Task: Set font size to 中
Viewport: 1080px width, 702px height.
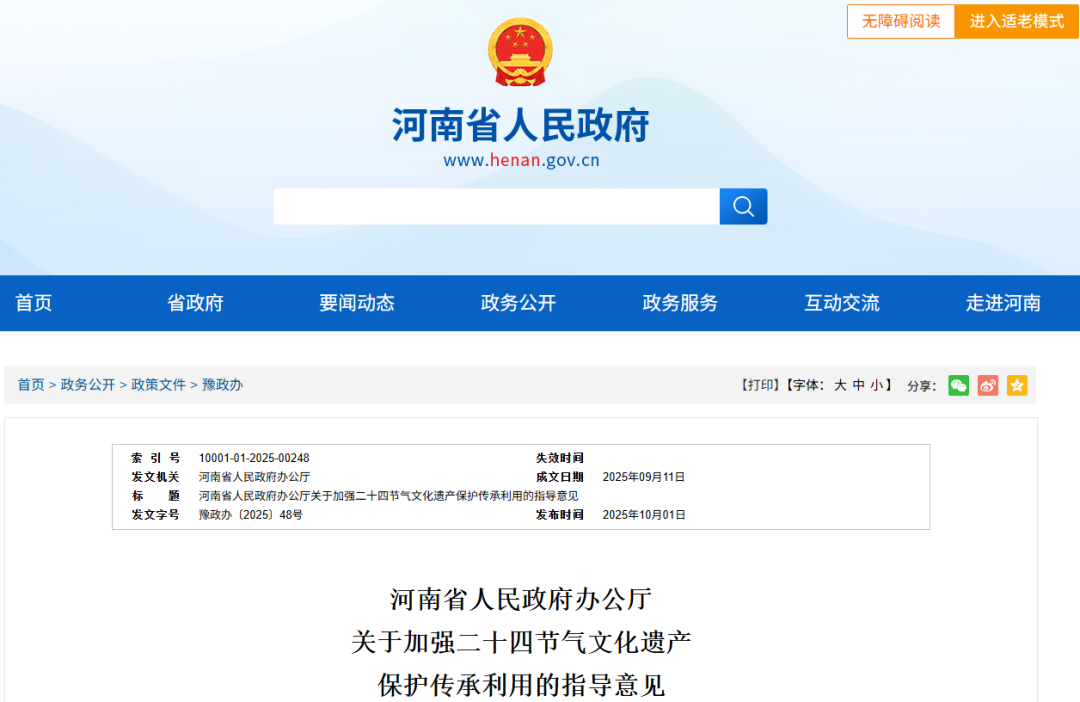Action: (x=858, y=385)
